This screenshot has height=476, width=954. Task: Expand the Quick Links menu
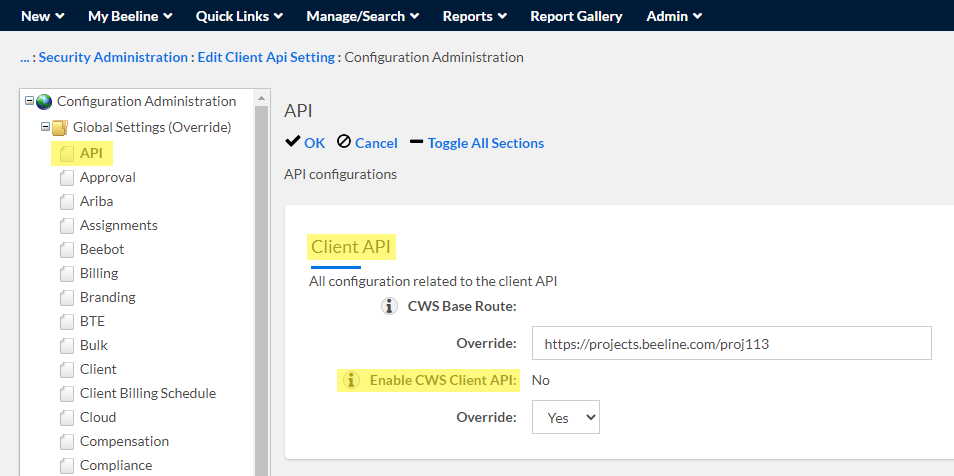coord(239,16)
